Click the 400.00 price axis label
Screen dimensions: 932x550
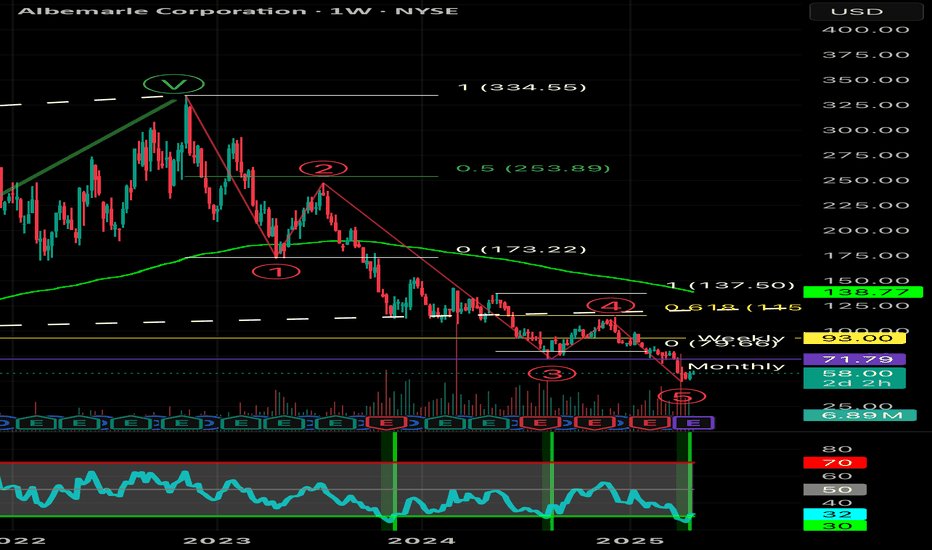coord(865,30)
